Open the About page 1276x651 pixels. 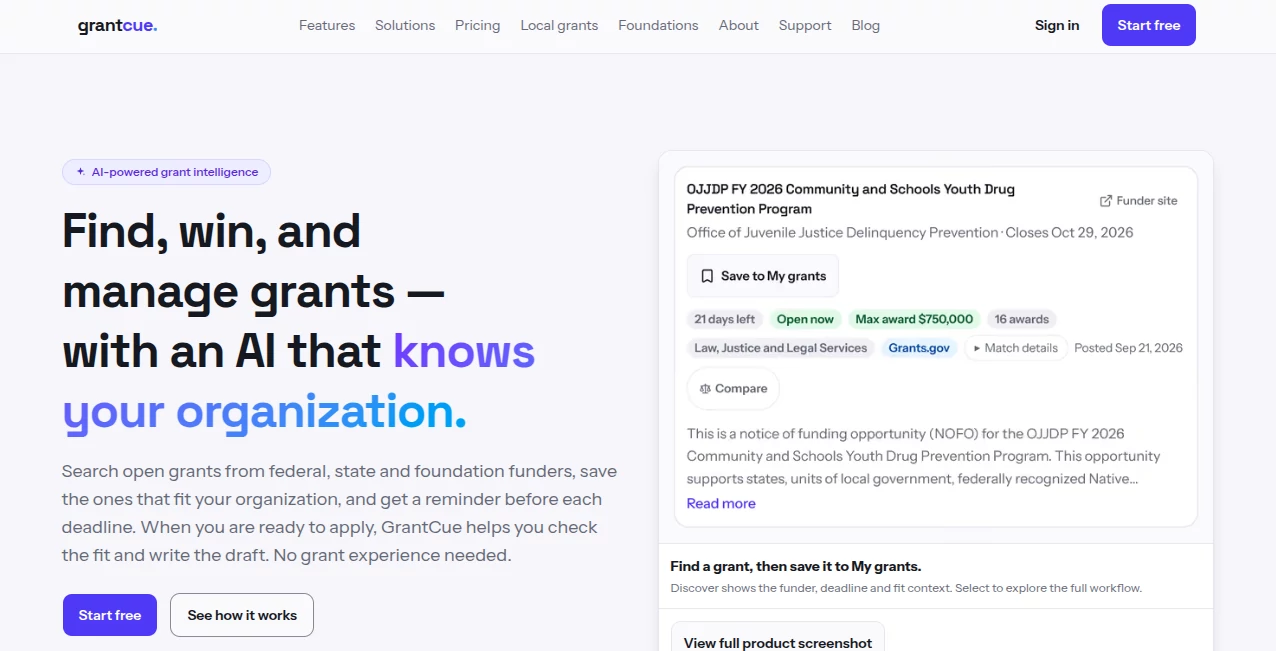[738, 26]
